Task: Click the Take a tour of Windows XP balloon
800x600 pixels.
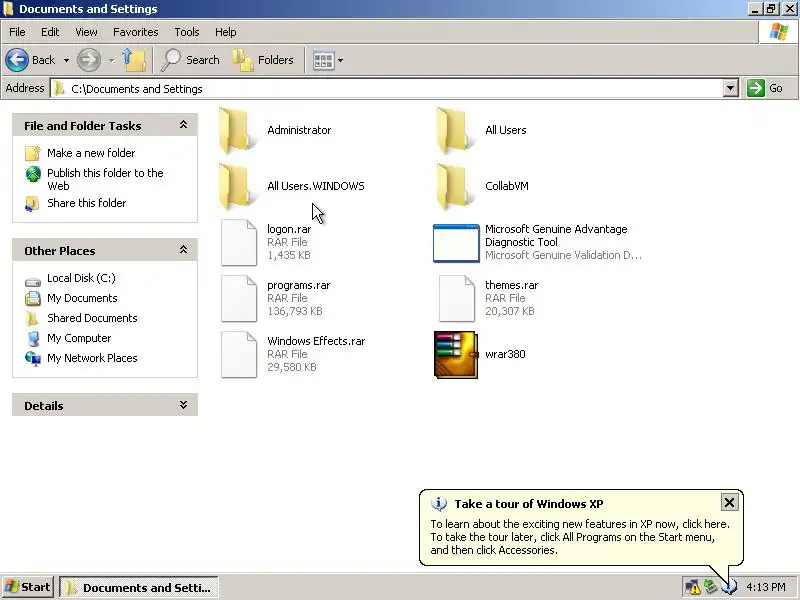Action: tap(581, 528)
